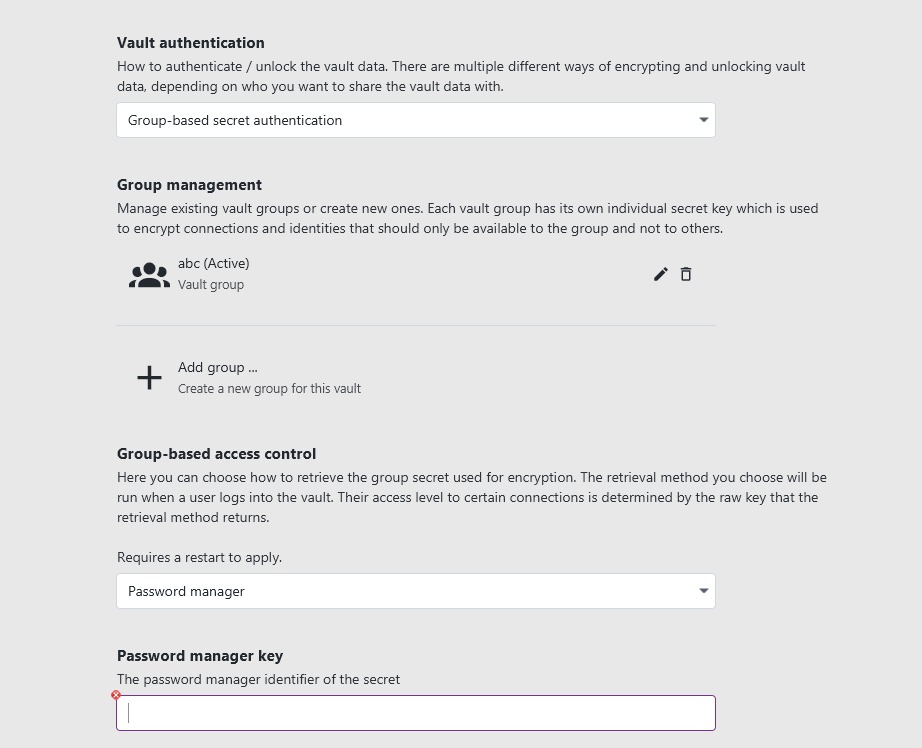Screen dimensions: 922x748
Task: Click 'The password manager identifier of the secret' text
Action: click(258, 679)
